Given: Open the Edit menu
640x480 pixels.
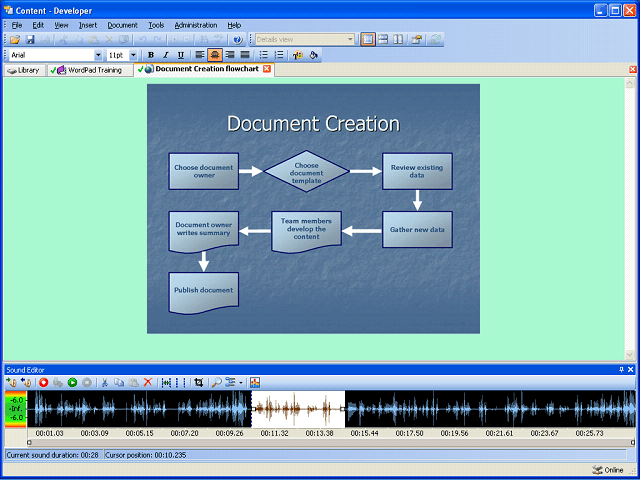Looking at the screenshot, I should click(38, 25).
